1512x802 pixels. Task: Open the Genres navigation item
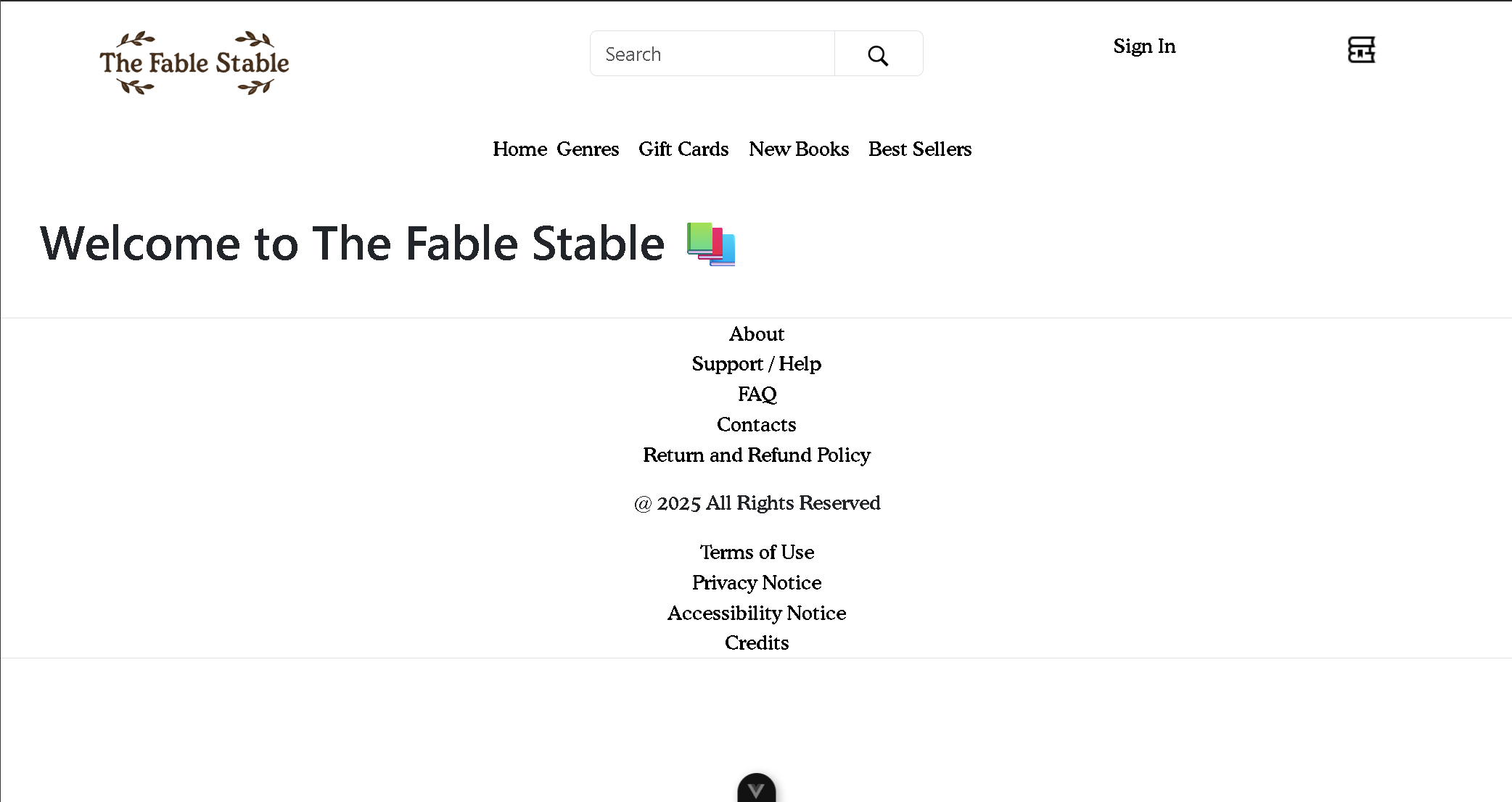tap(588, 149)
